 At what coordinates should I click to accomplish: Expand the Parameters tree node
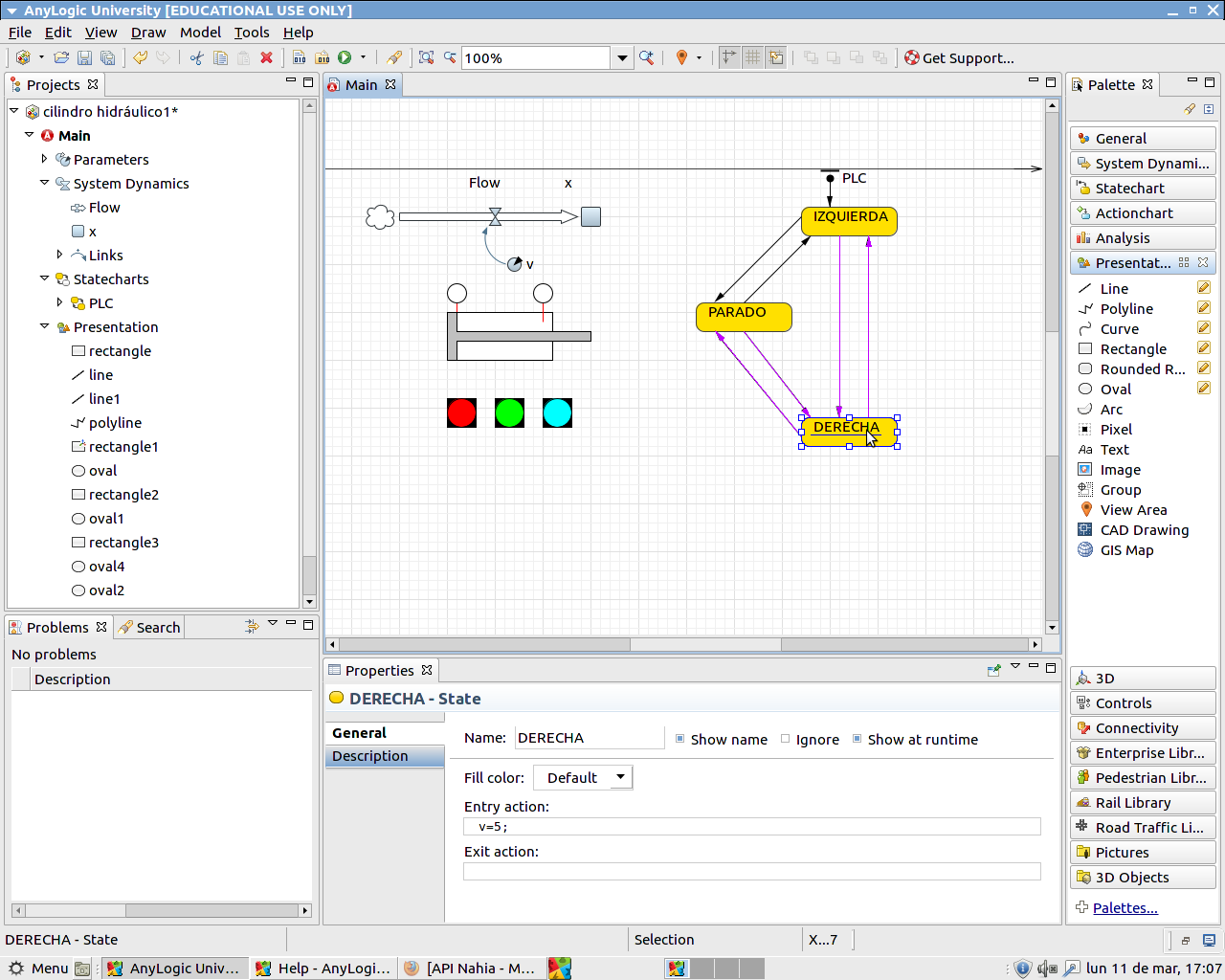pos(44,159)
